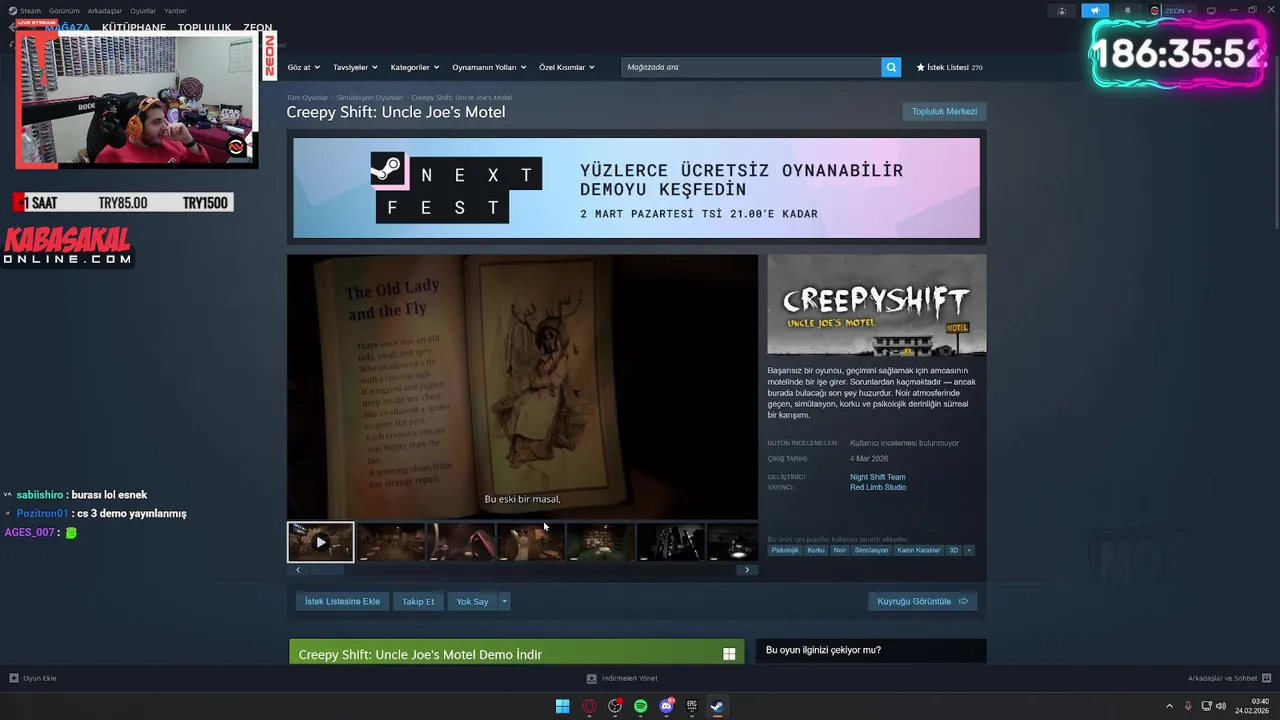Image resolution: width=1280 pixels, height=720 pixels.
Task: Open the Steam menu
Action: pyautogui.click(x=30, y=10)
